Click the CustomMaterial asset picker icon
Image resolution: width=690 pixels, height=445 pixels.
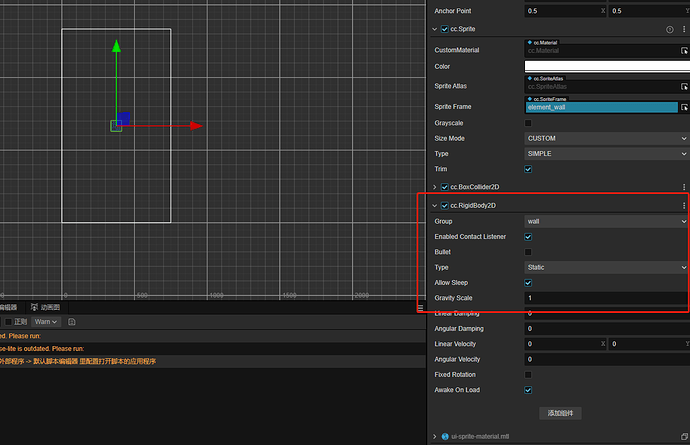click(x=684, y=51)
